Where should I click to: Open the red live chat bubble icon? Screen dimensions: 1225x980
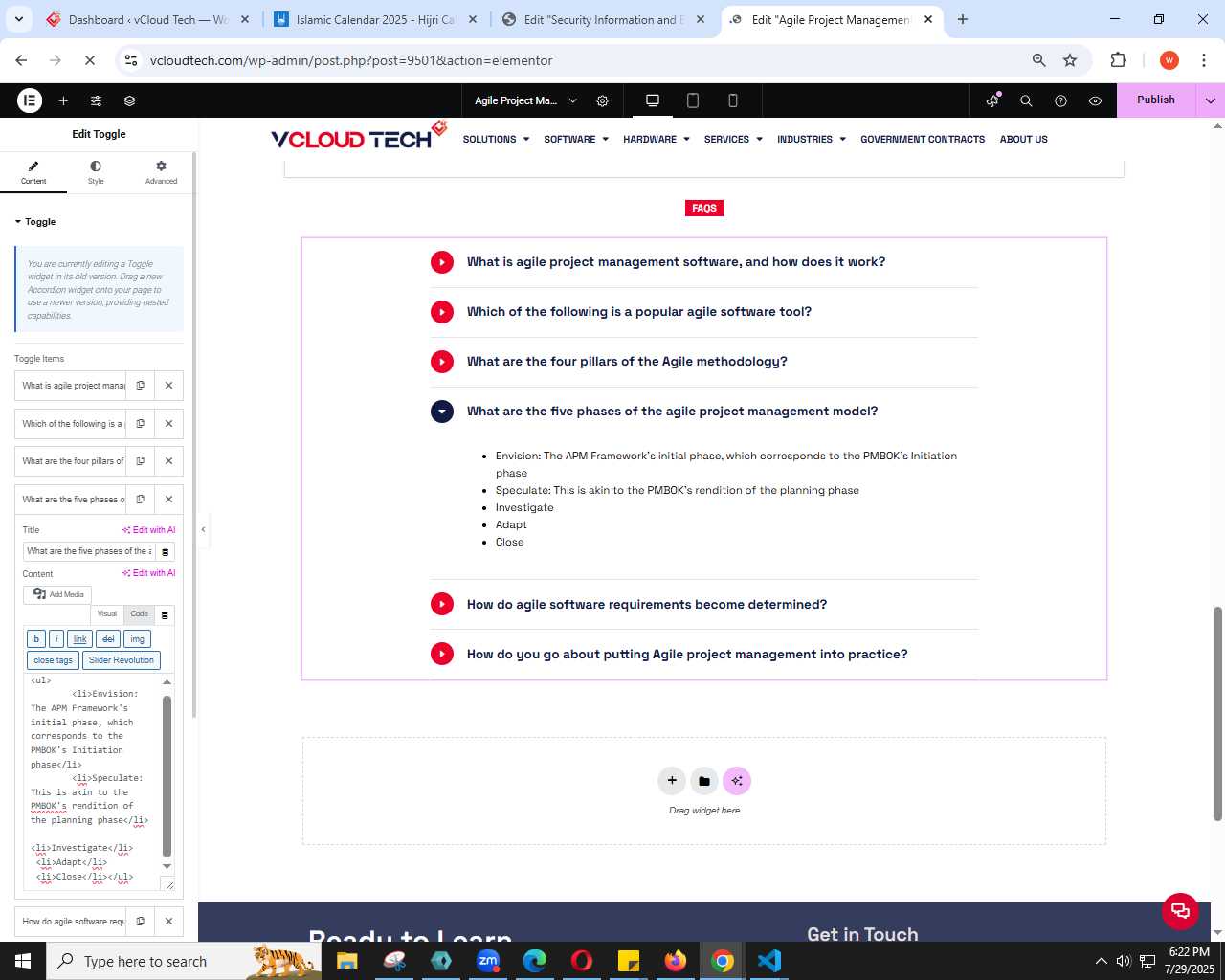click(1180, 910)
